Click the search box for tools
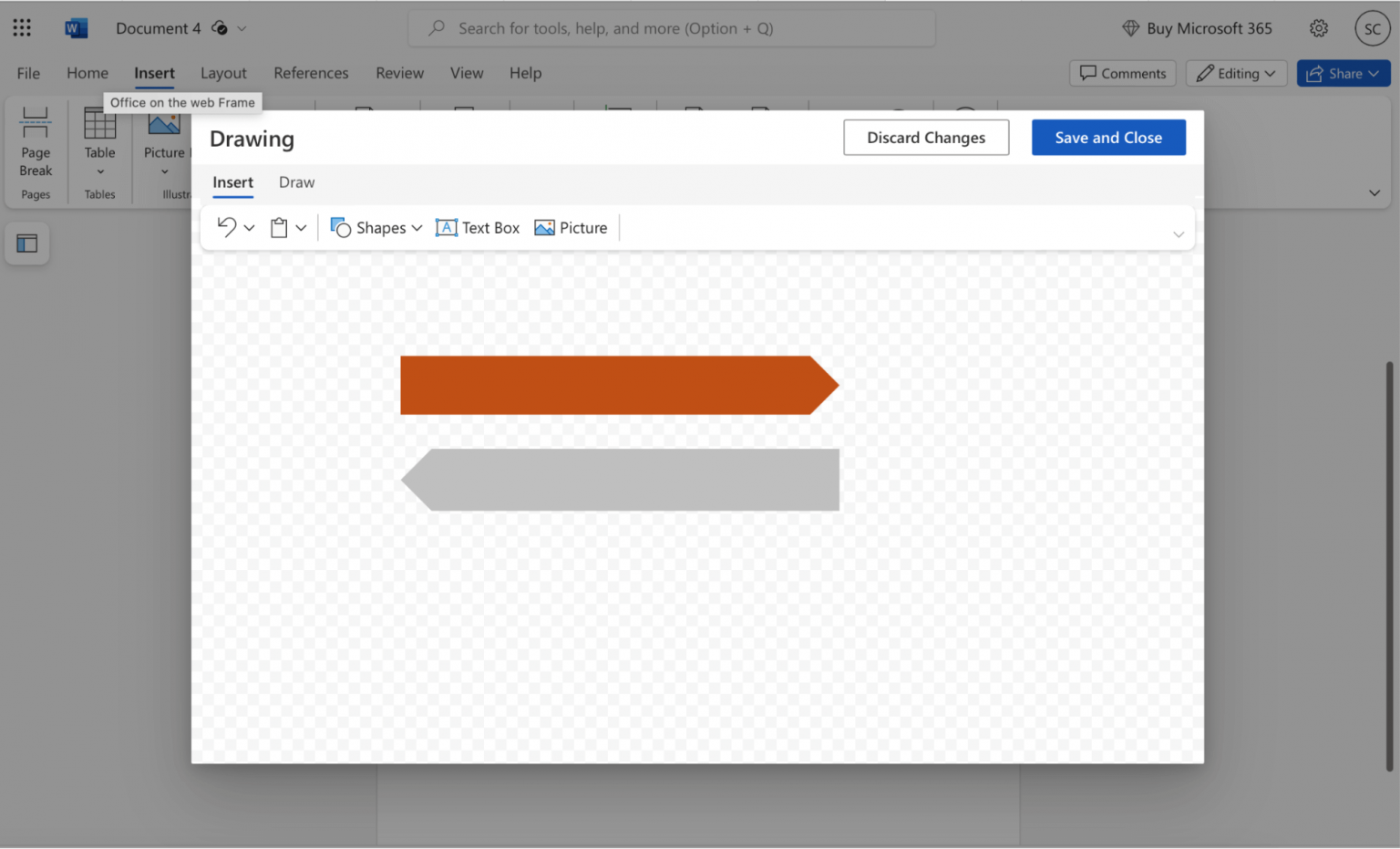1400x849 pixels. coord(672,28)
